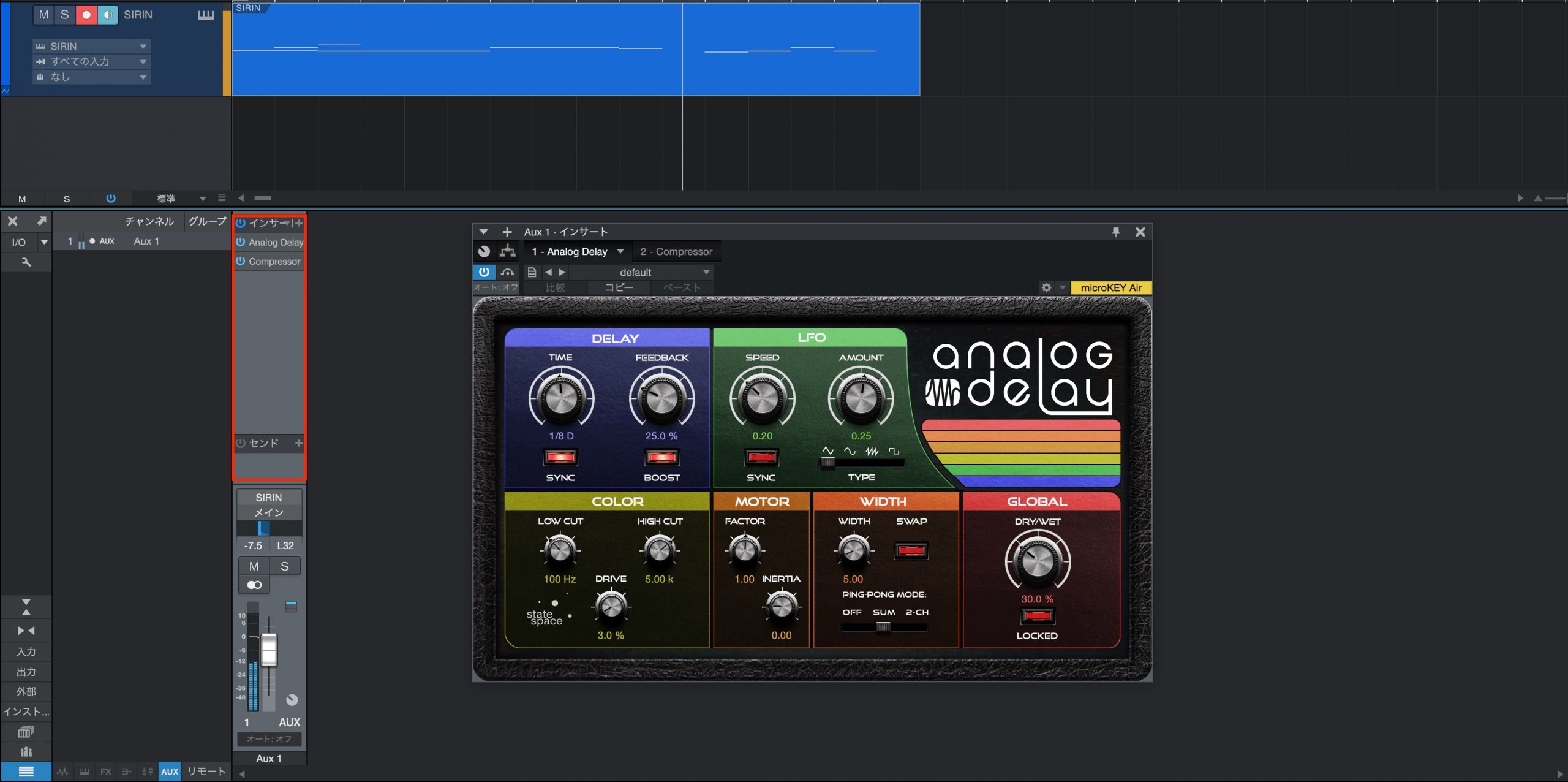1568x782 pixels.
Task: Switch to 2 - Compressor tab
Action: click(676, 251)
